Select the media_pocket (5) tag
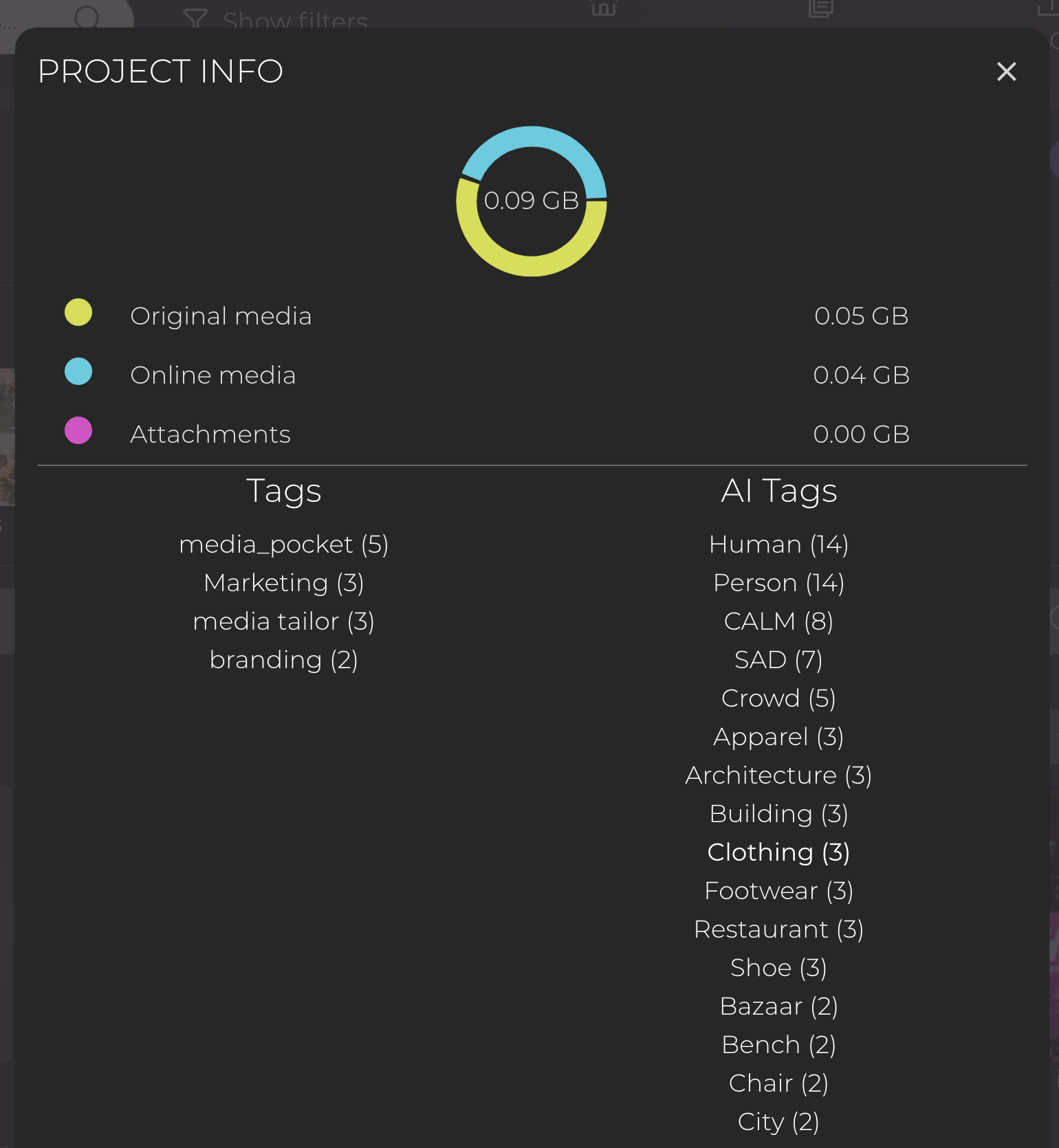Screen dimensions: 1059x1148 click(x=283, y=544)
